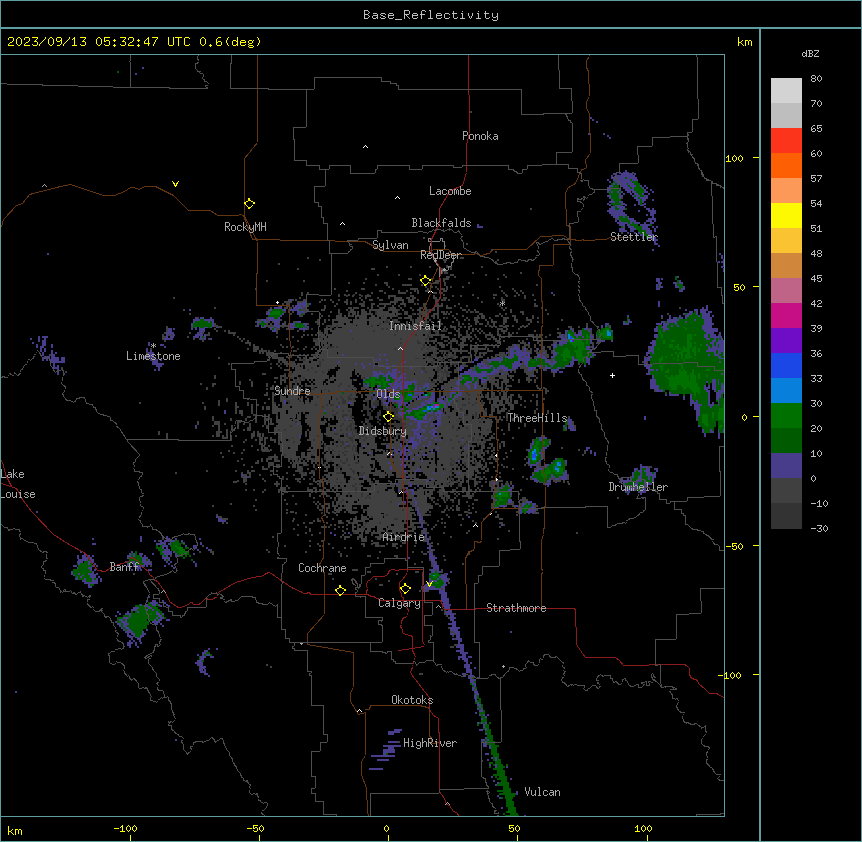
Task: Pick the light blue swatch above 30 dBZ
Action: click(786, 390)
